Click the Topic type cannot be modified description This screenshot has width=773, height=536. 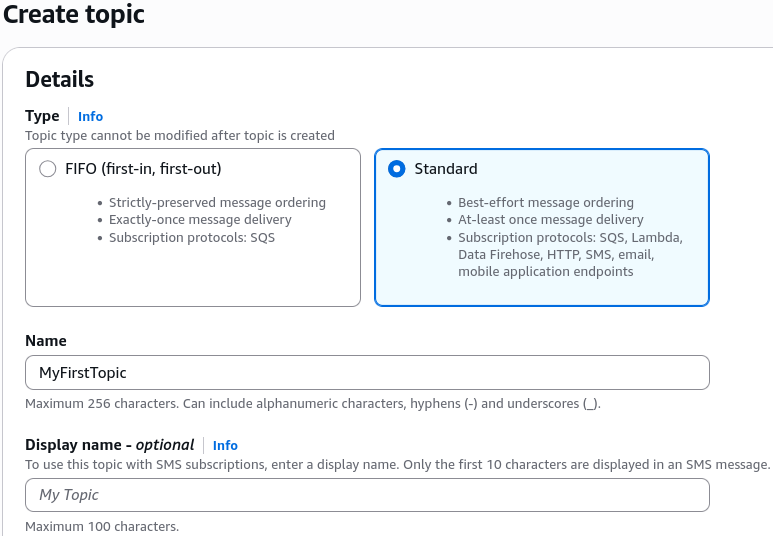[x=180, y=136]
